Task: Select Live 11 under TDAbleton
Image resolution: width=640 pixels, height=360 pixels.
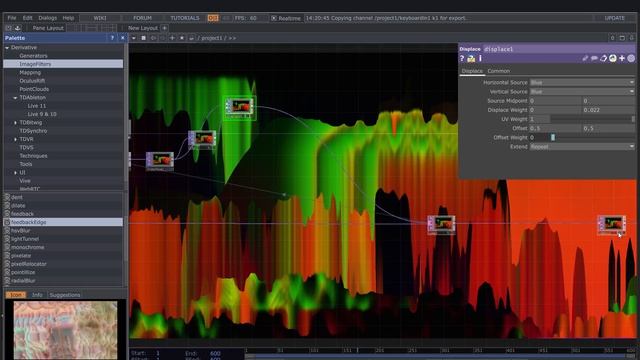Action: [x=37, y=106]
